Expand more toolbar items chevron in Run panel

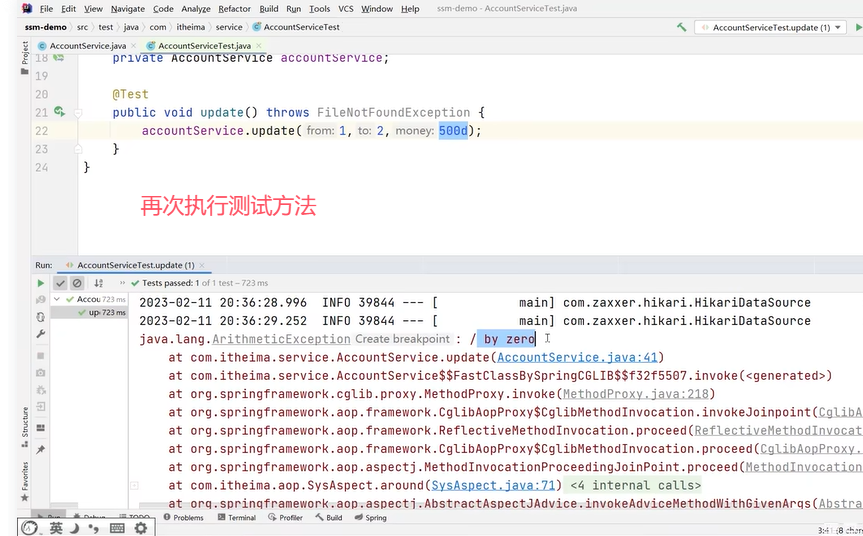pos(122,283)
